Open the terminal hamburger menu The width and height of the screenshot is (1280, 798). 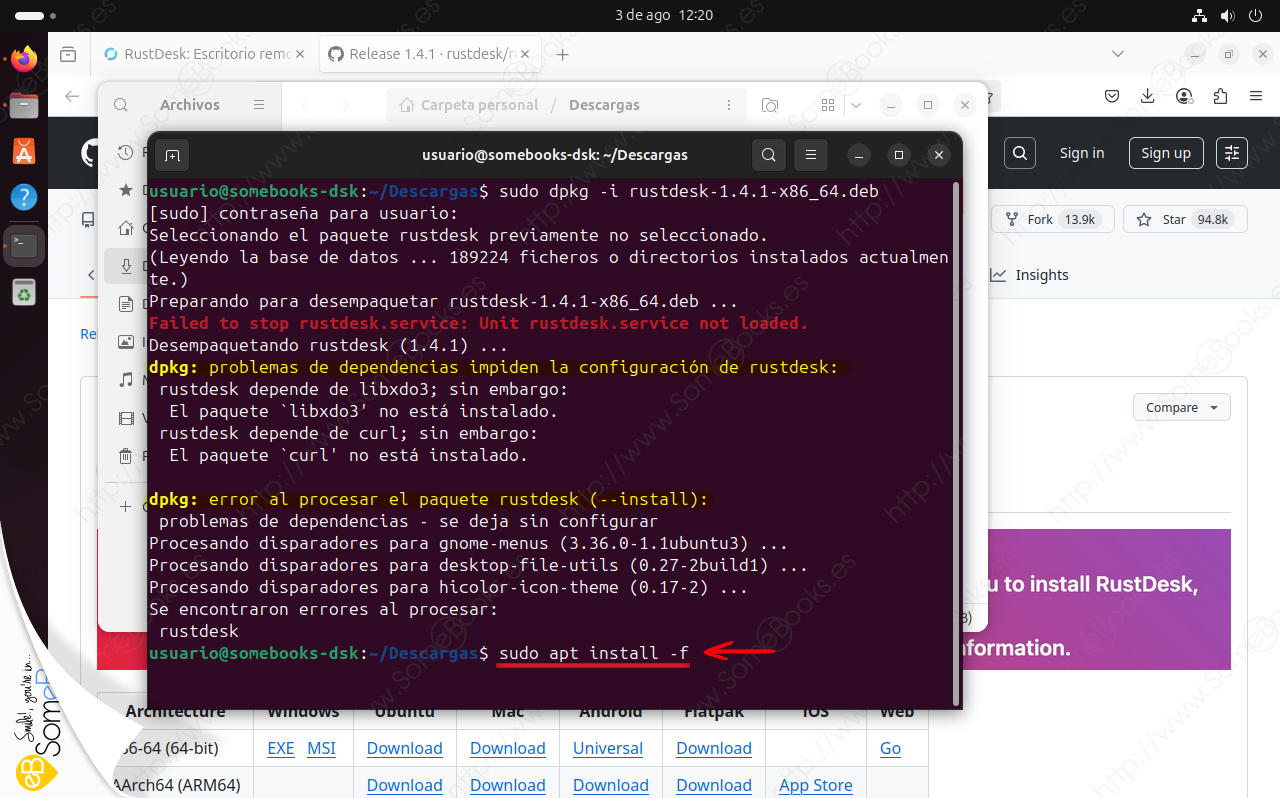(811, 155)
